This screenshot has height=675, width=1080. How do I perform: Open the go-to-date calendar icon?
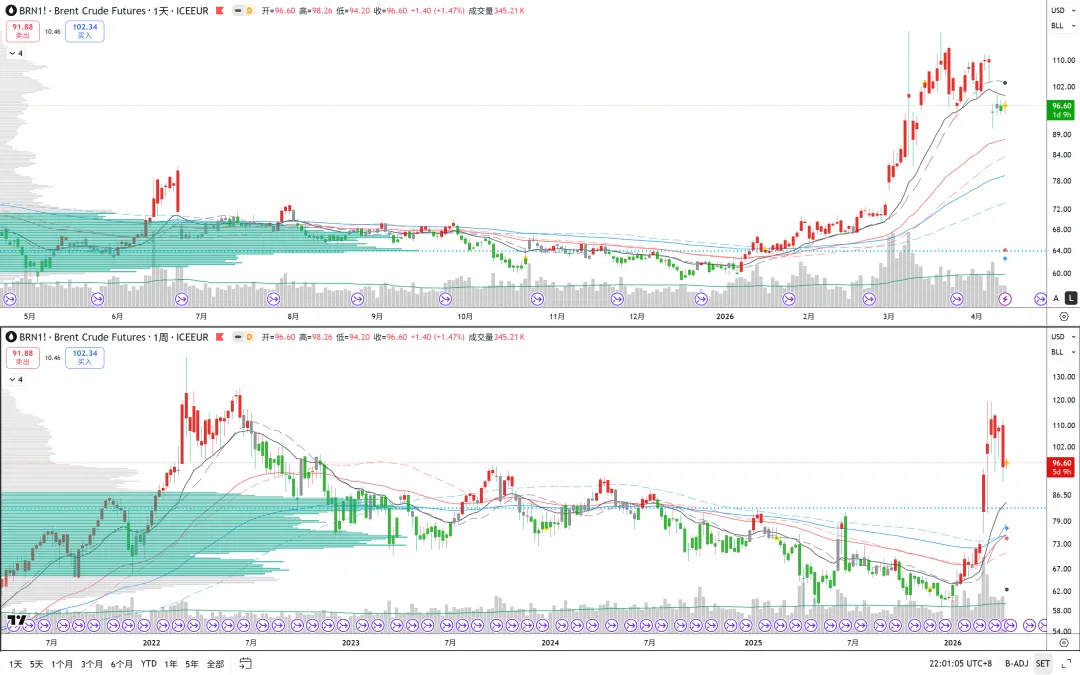coord(245,663)
